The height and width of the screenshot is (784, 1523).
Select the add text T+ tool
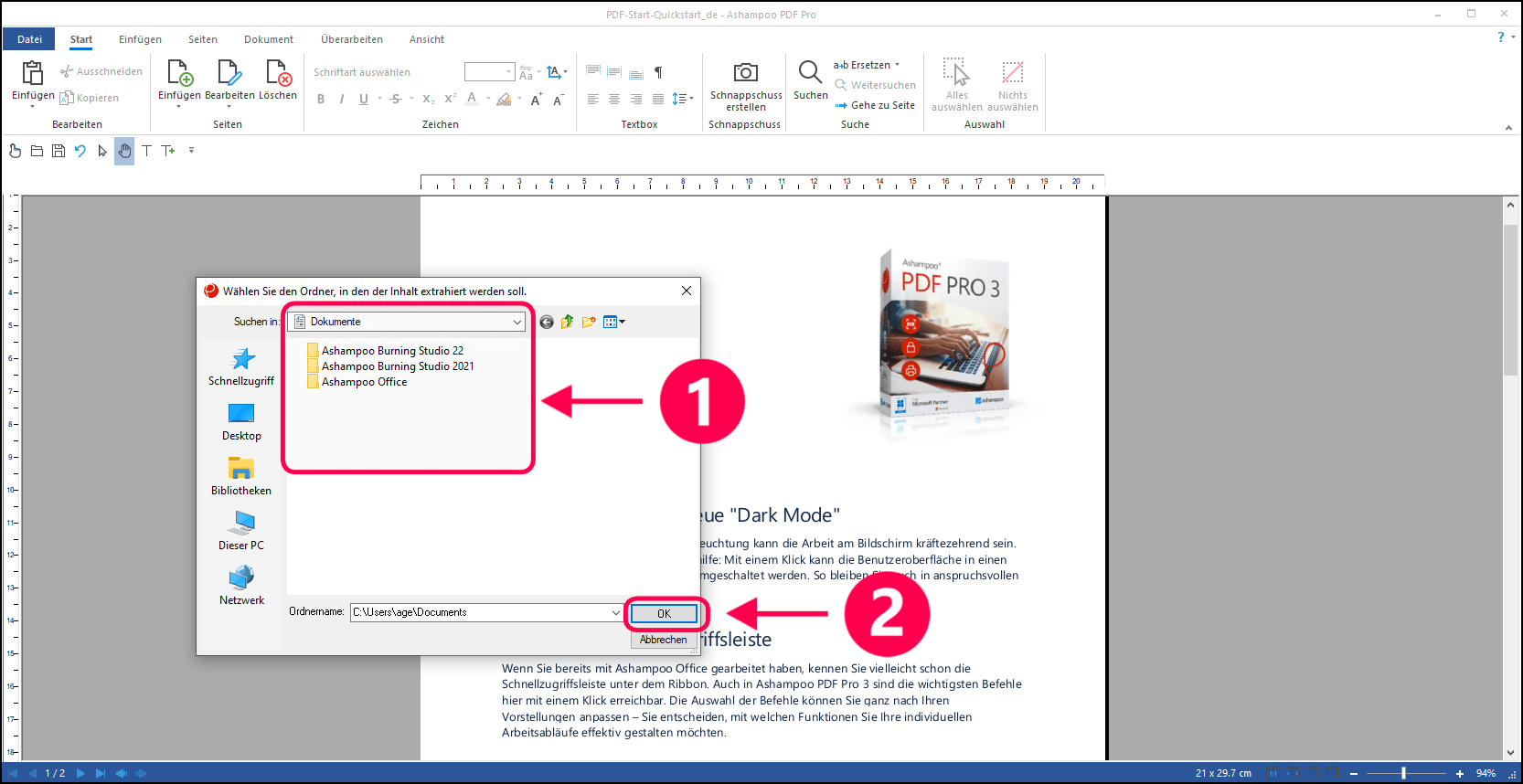(168, 151)
